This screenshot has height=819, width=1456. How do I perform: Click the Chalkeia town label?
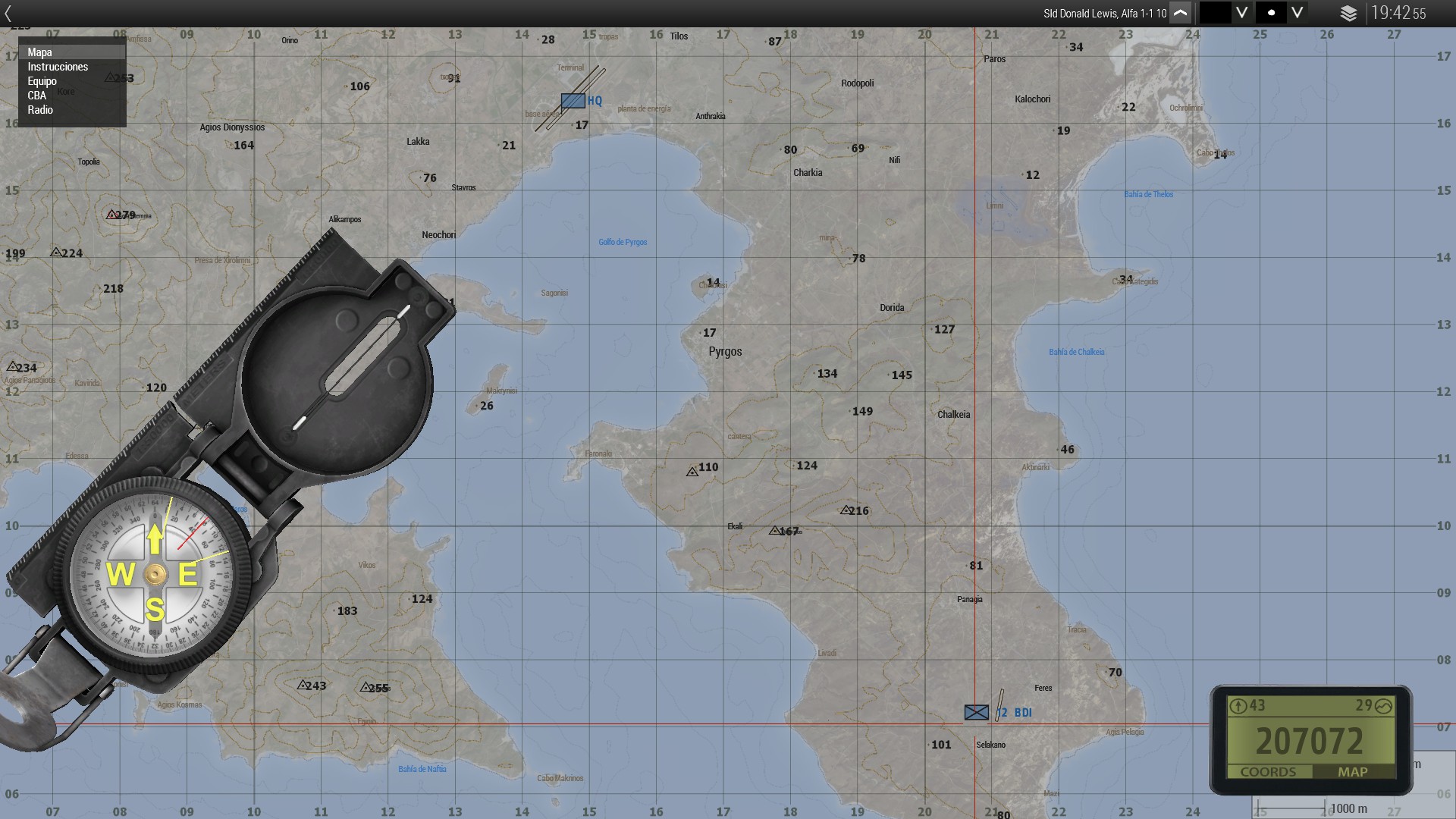pos(954,415)
